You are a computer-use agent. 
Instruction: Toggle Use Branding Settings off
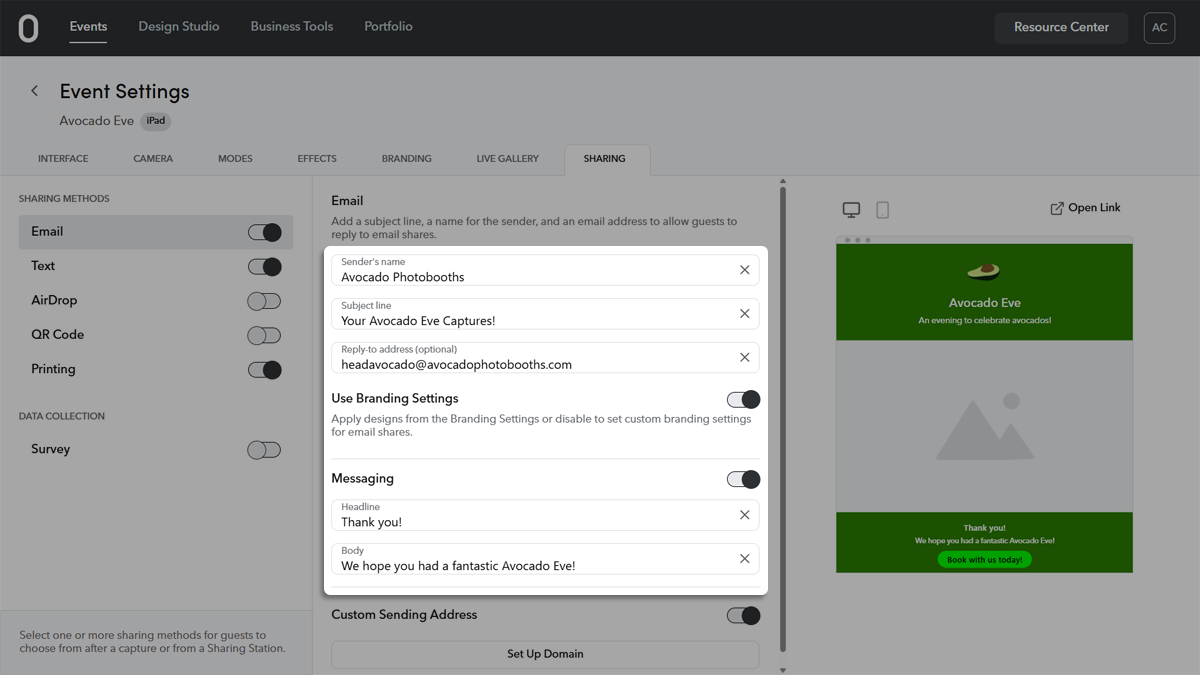[x=743, y=399]
